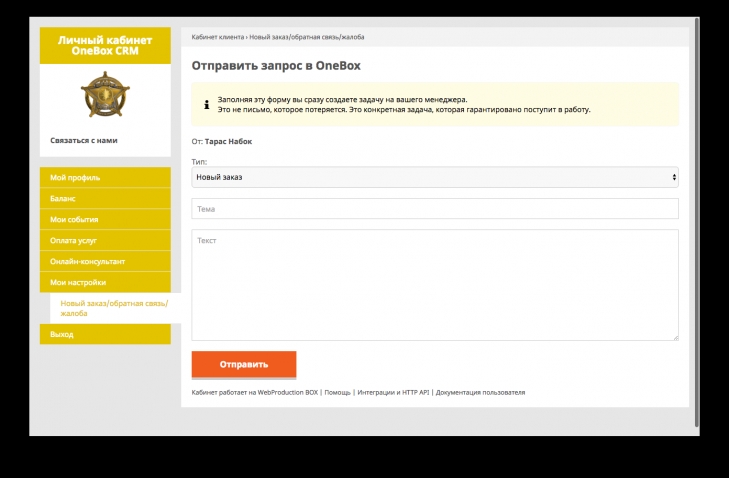Open the Тип dropdown showing Новый заказ
Viewport: 729px width, 478px height.
pos(434,177)
